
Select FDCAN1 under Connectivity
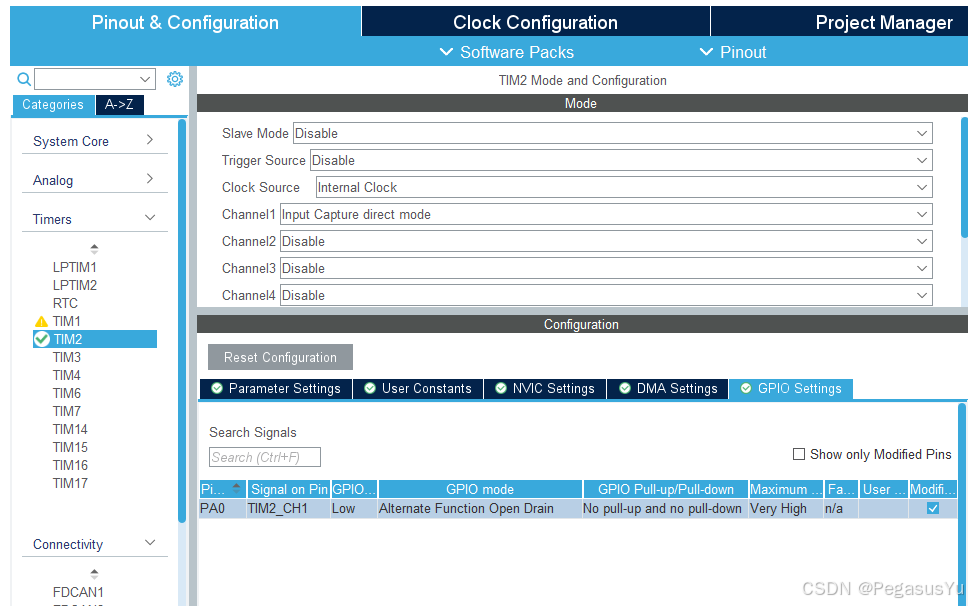pyautogui.click(x=78, y=592)
